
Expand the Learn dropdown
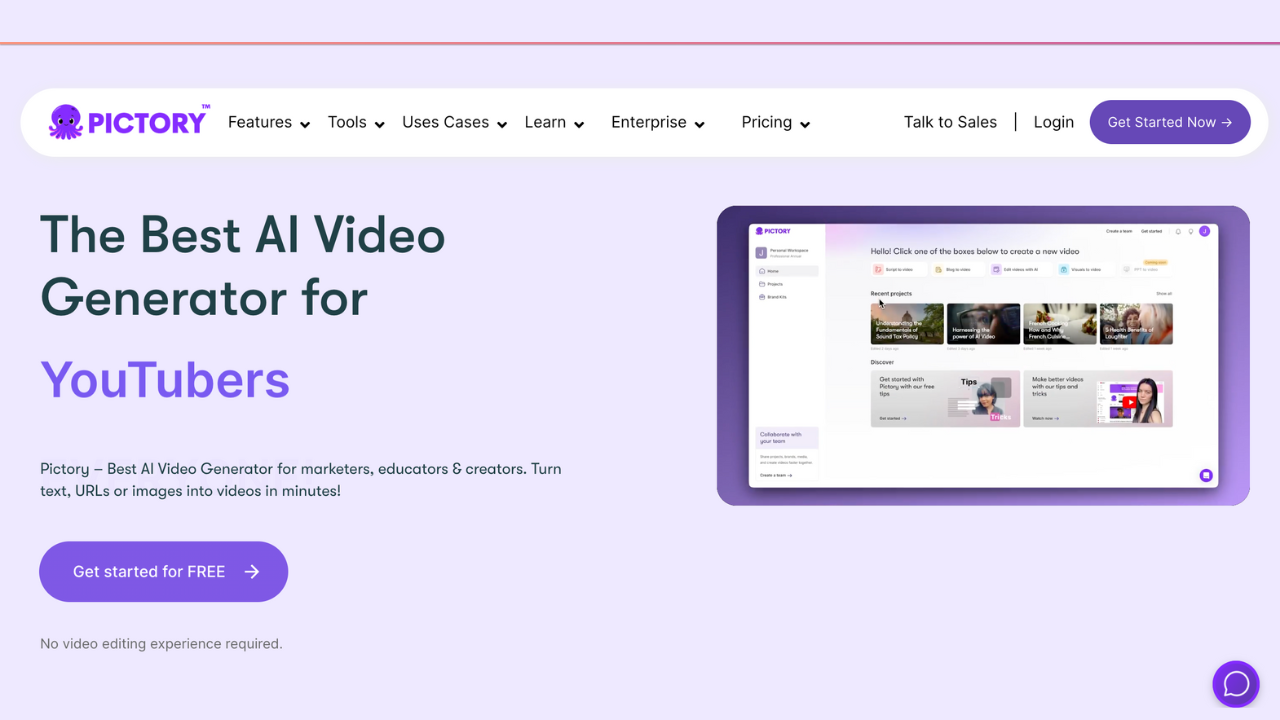[554, 123]
